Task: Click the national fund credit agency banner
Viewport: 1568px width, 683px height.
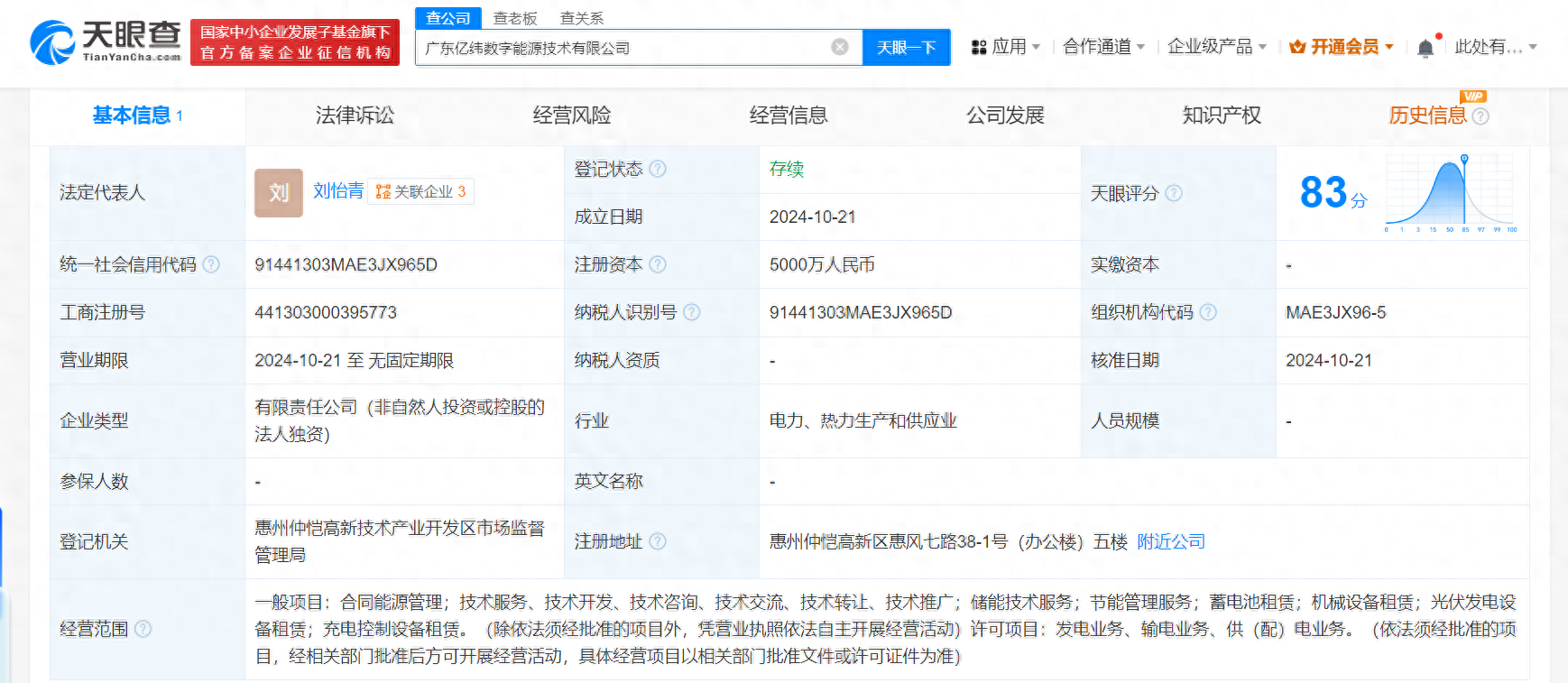Action: 295,42
